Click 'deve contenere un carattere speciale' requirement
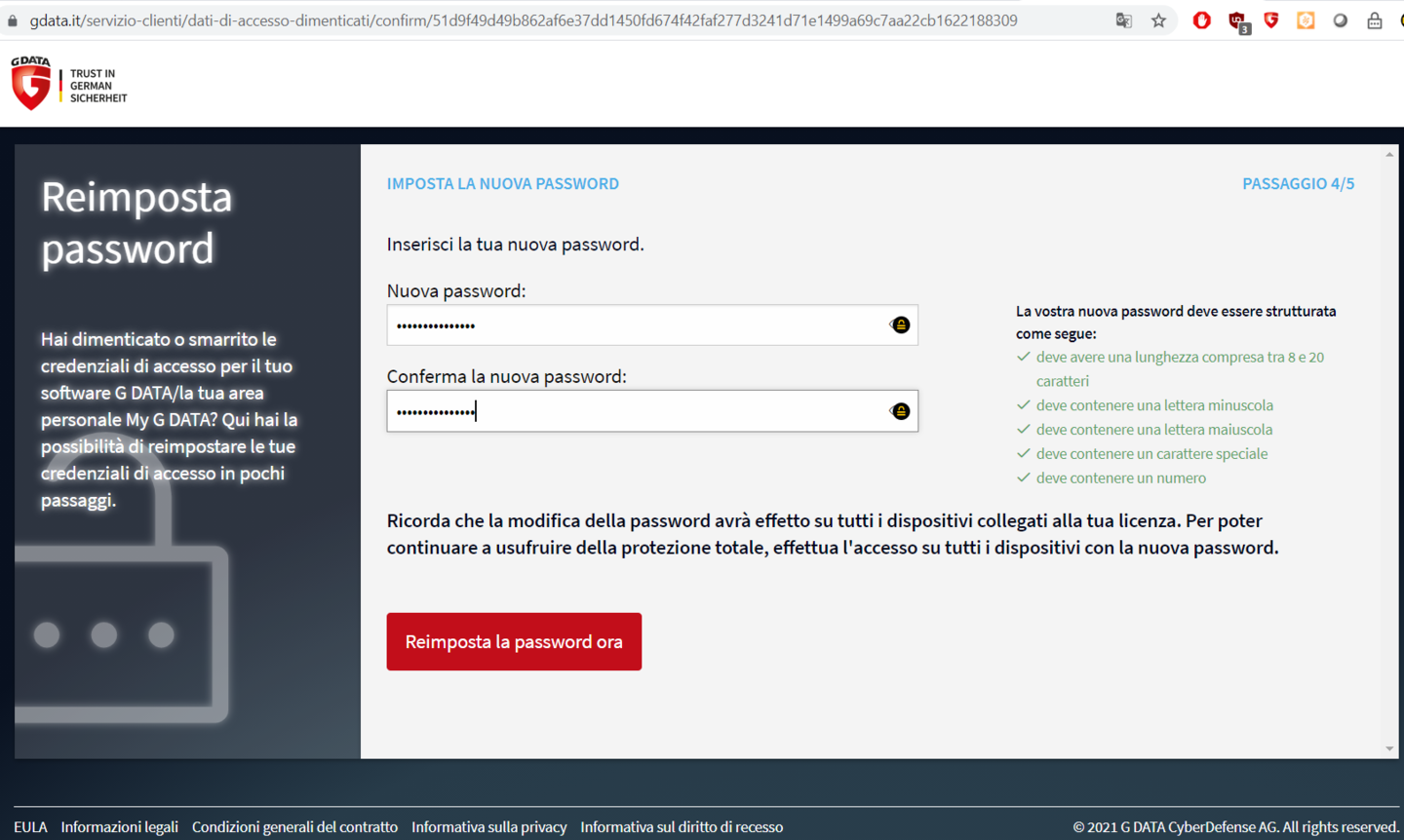1404x840 pixels. point(1151,454)
